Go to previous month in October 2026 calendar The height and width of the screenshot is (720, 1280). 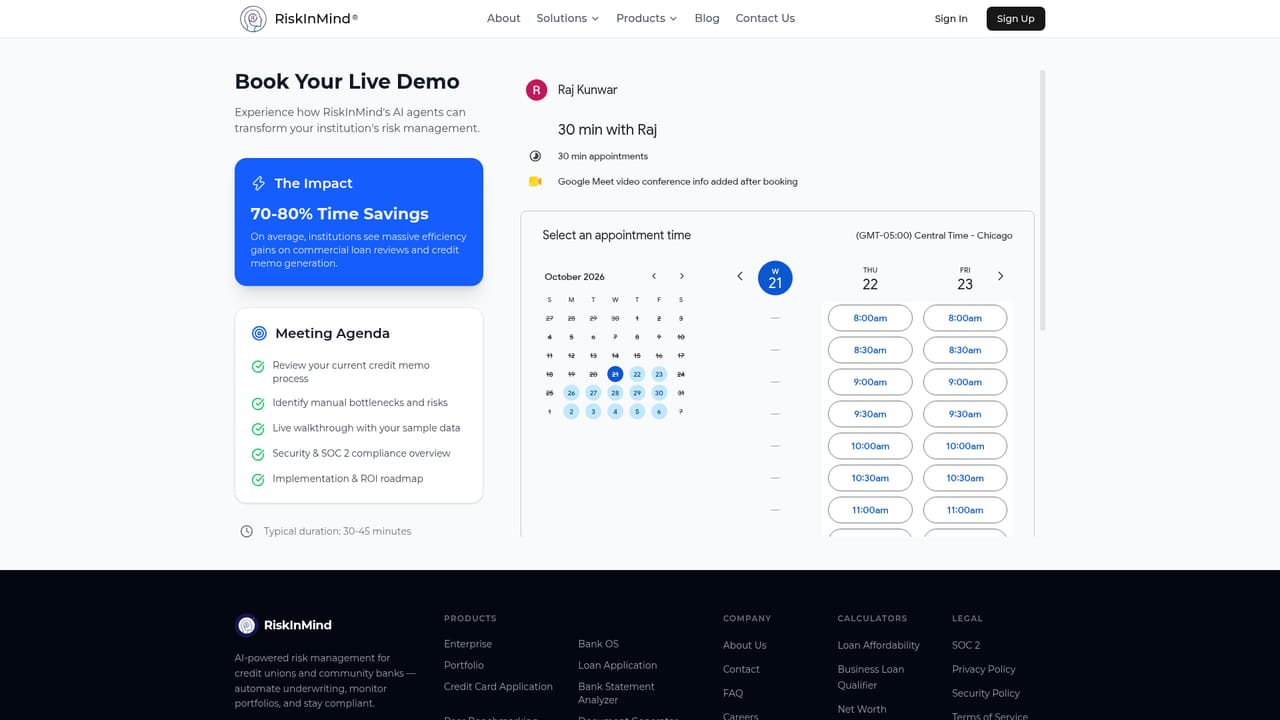tap(654, 276)
